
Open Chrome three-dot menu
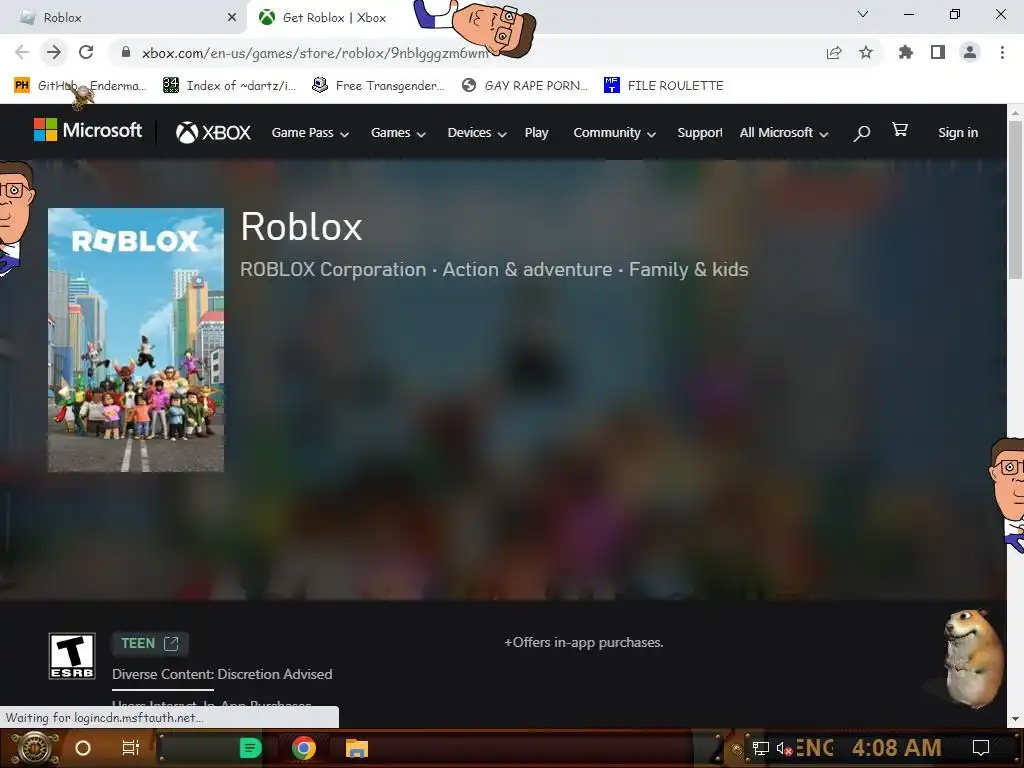pyautogui.click(x=1002, y=52)
